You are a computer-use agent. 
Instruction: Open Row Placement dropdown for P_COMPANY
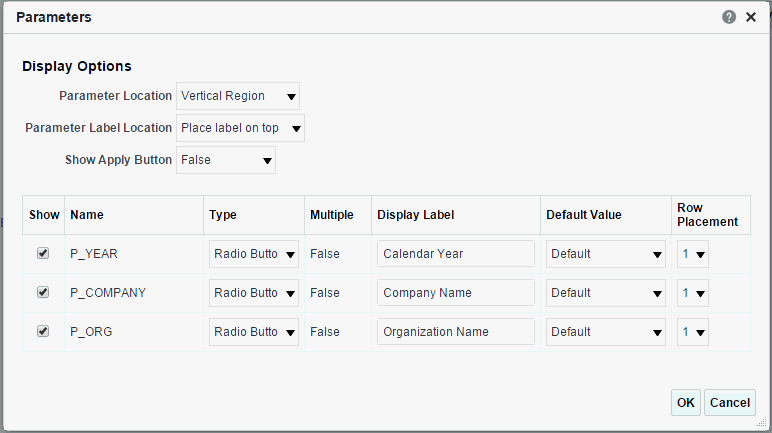pyautogui.click(x=693, y=293)
